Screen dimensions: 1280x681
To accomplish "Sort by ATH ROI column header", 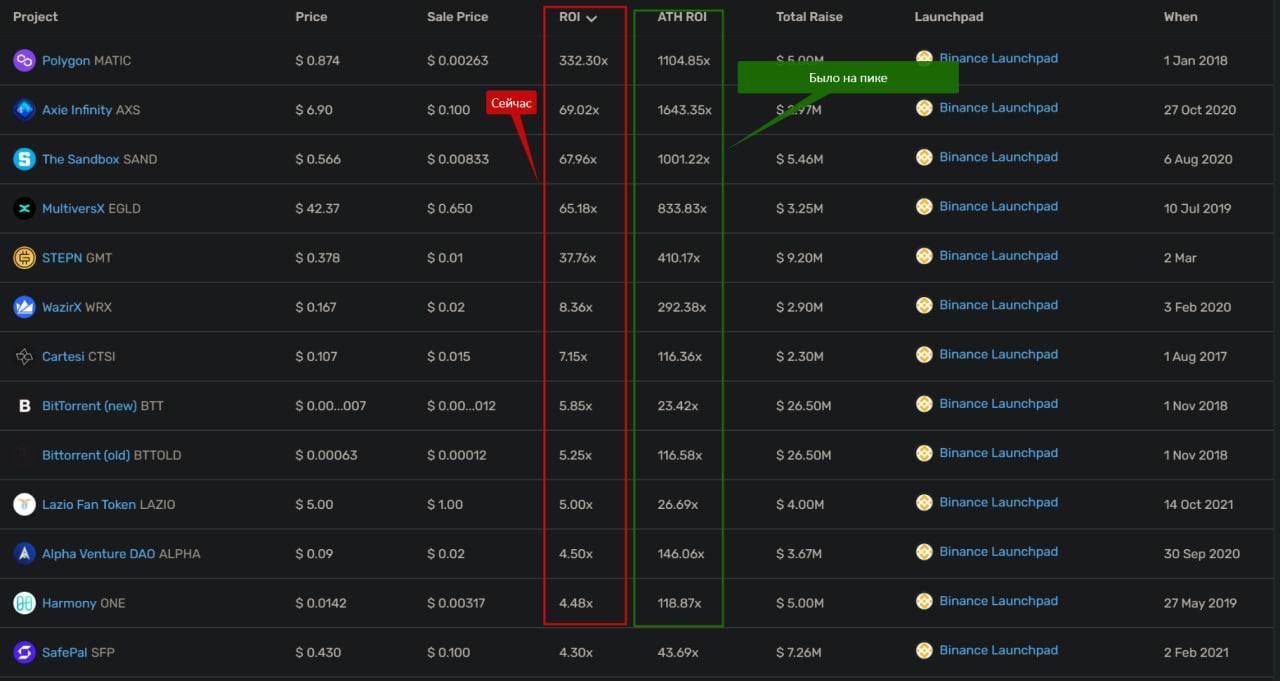I will click(x=682, y=17).
